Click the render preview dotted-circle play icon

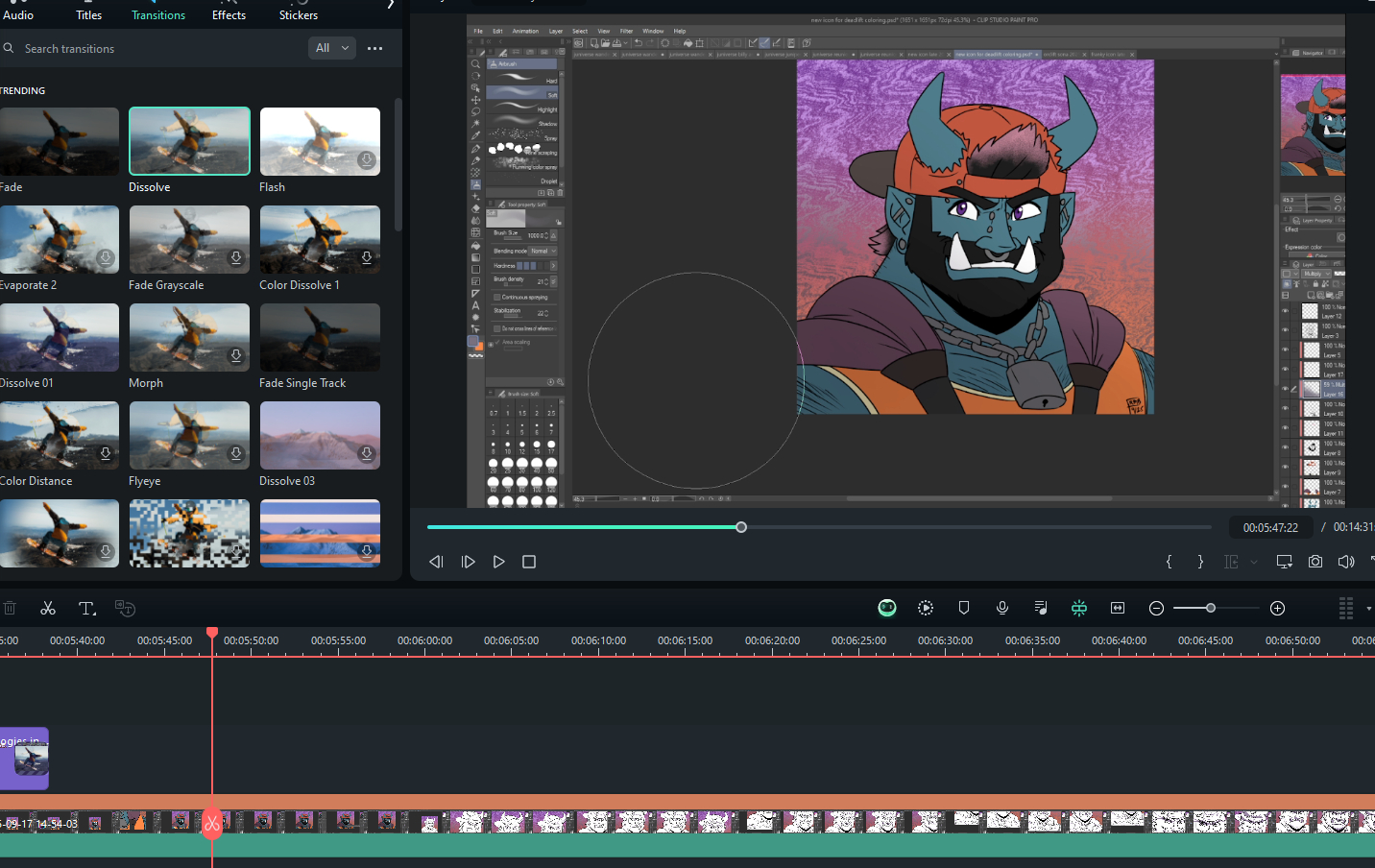coord(926,608)
